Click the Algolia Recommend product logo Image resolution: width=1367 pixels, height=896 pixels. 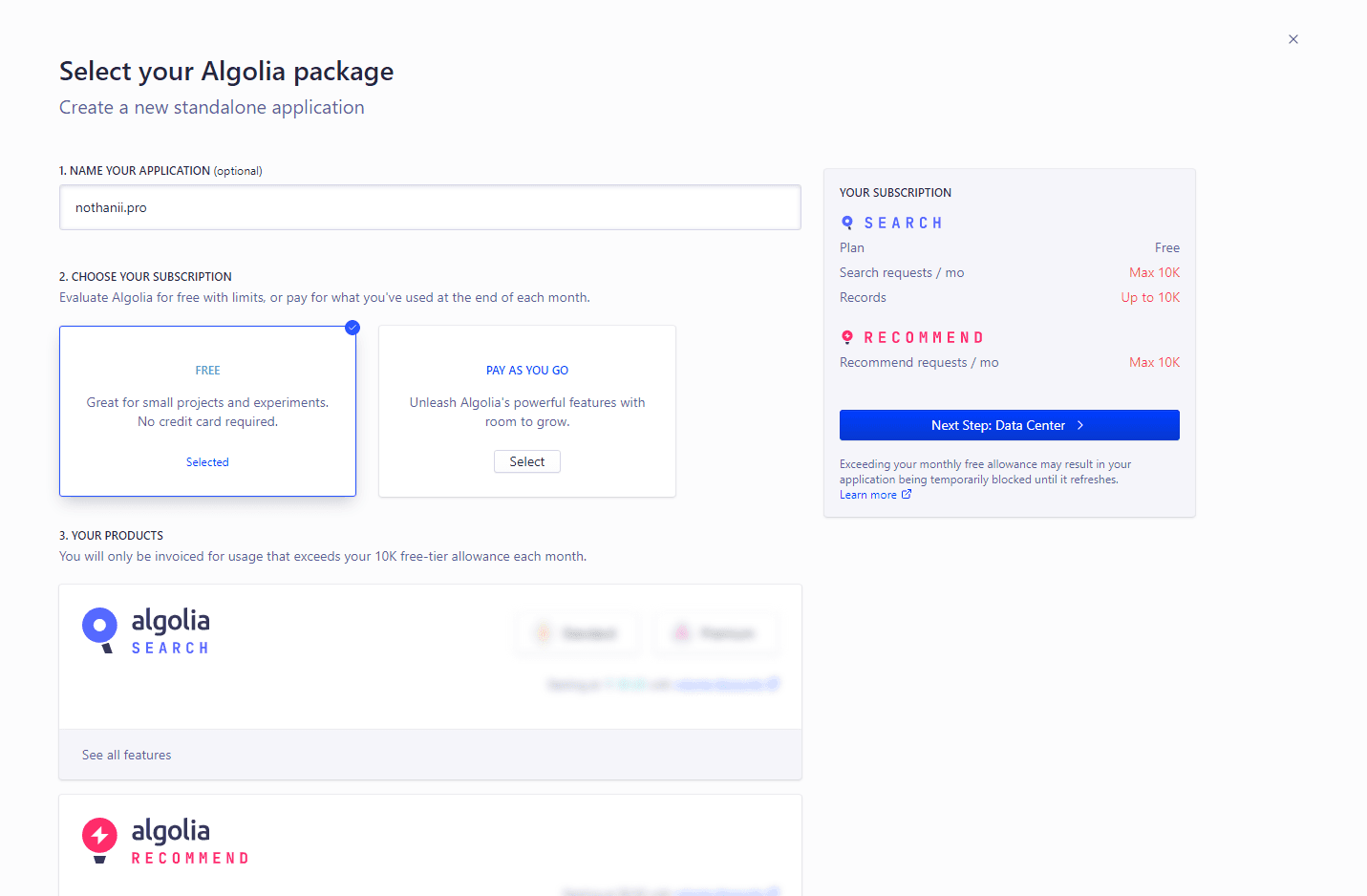pos(165,841)
